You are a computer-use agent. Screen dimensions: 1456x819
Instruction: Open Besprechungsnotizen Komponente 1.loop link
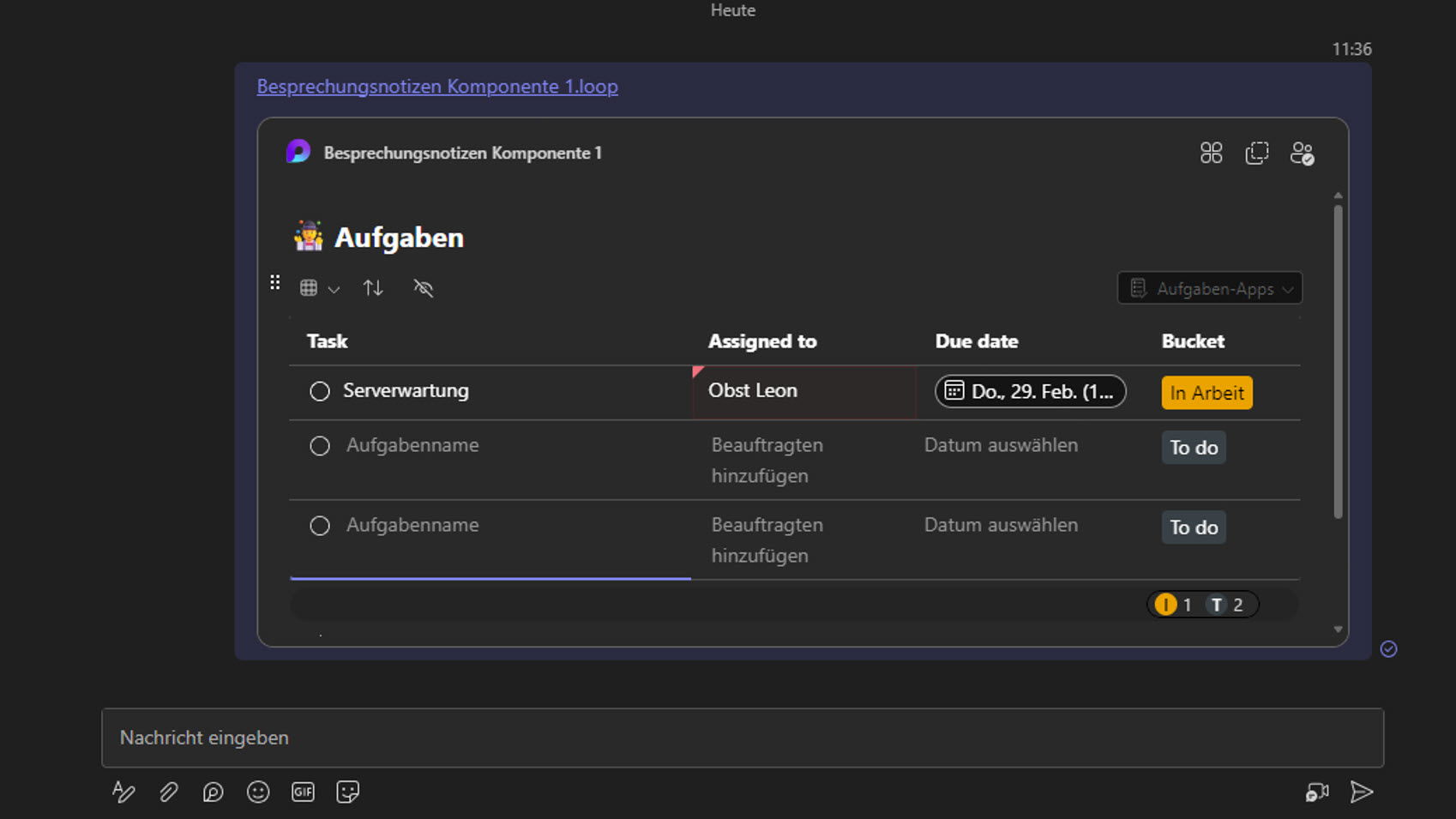[437, 86]
